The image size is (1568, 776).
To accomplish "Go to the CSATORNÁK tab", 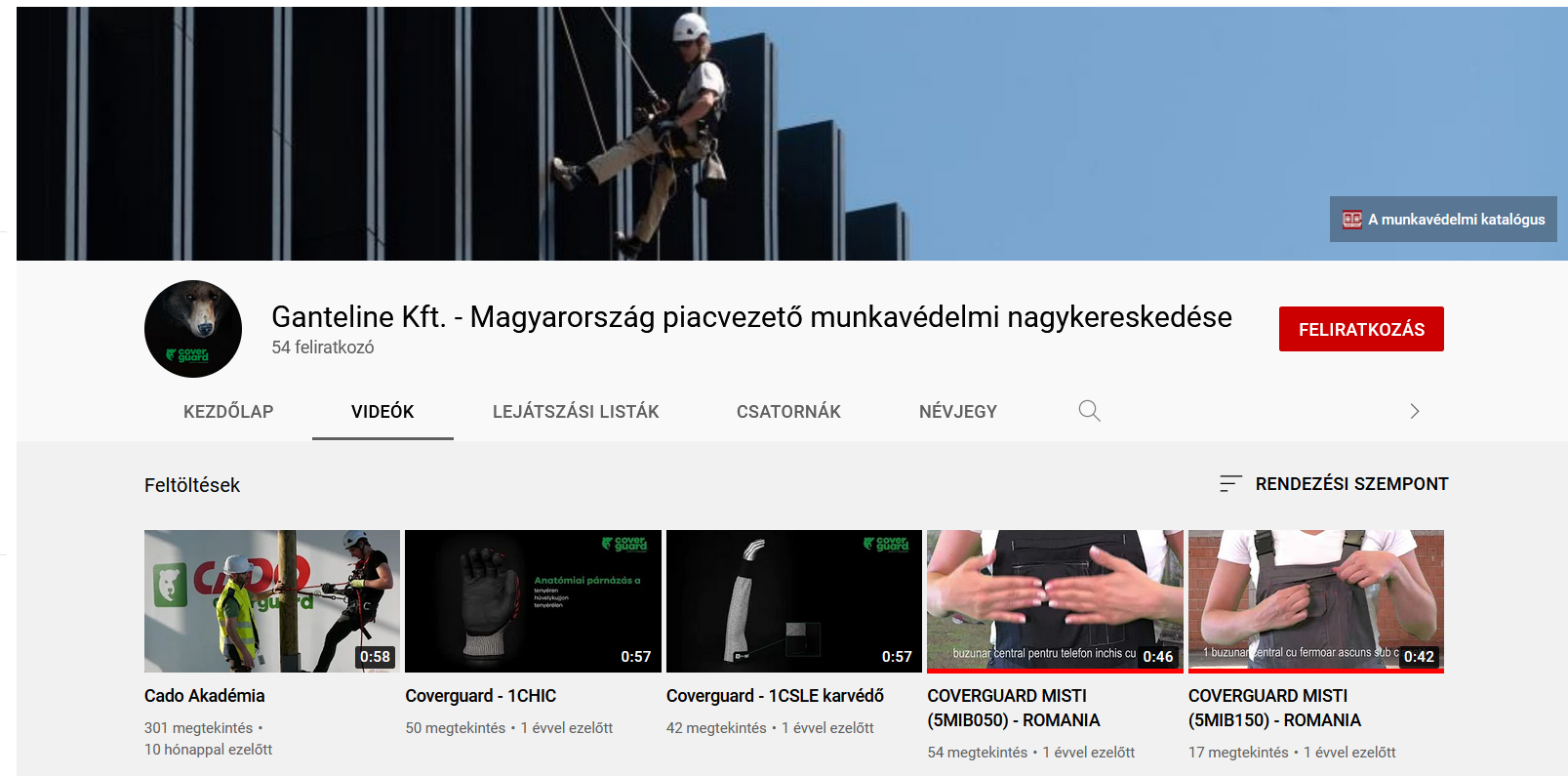I will [788, 412].
